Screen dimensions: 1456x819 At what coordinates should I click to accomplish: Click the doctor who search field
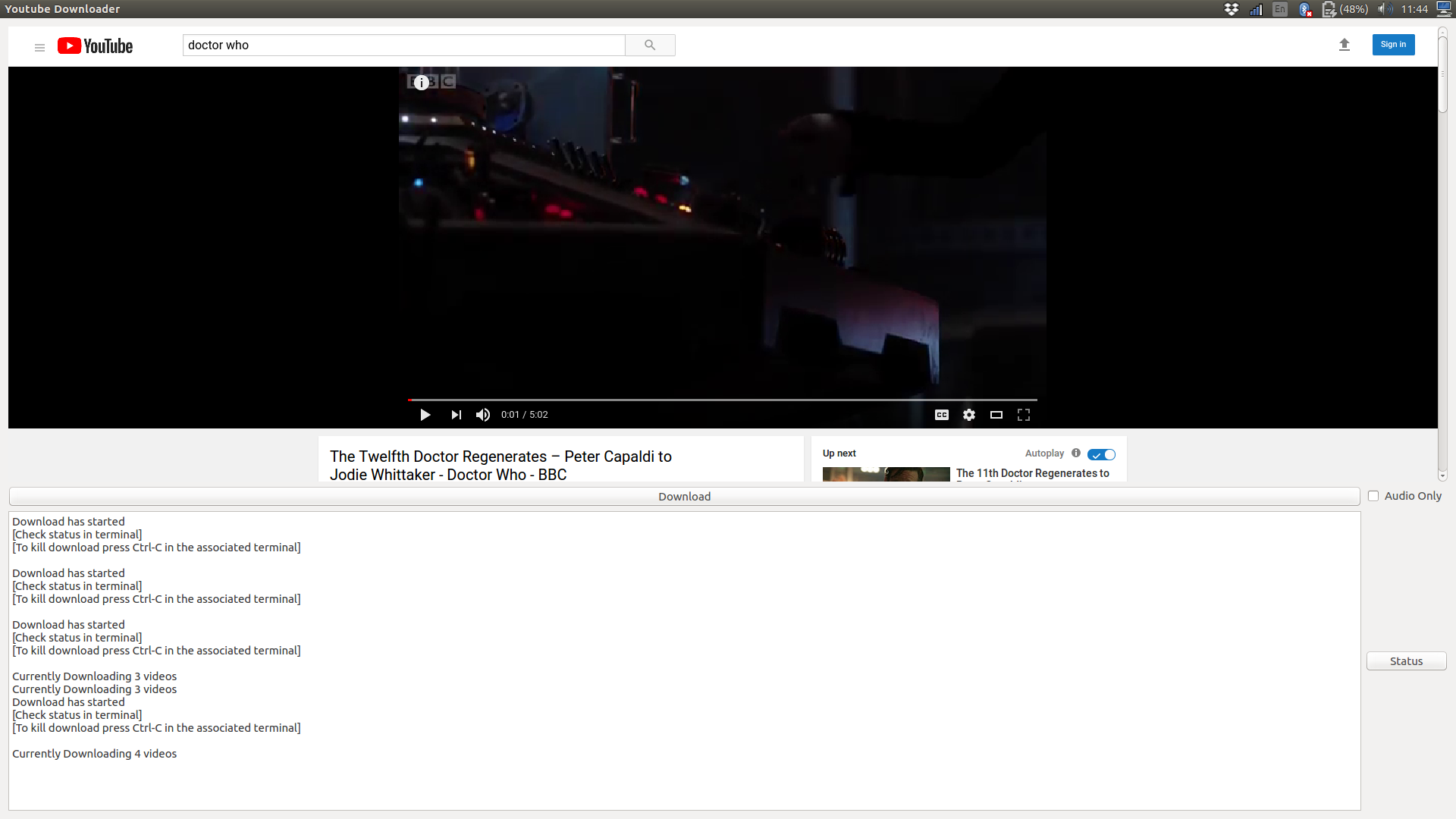pos(403,45)
